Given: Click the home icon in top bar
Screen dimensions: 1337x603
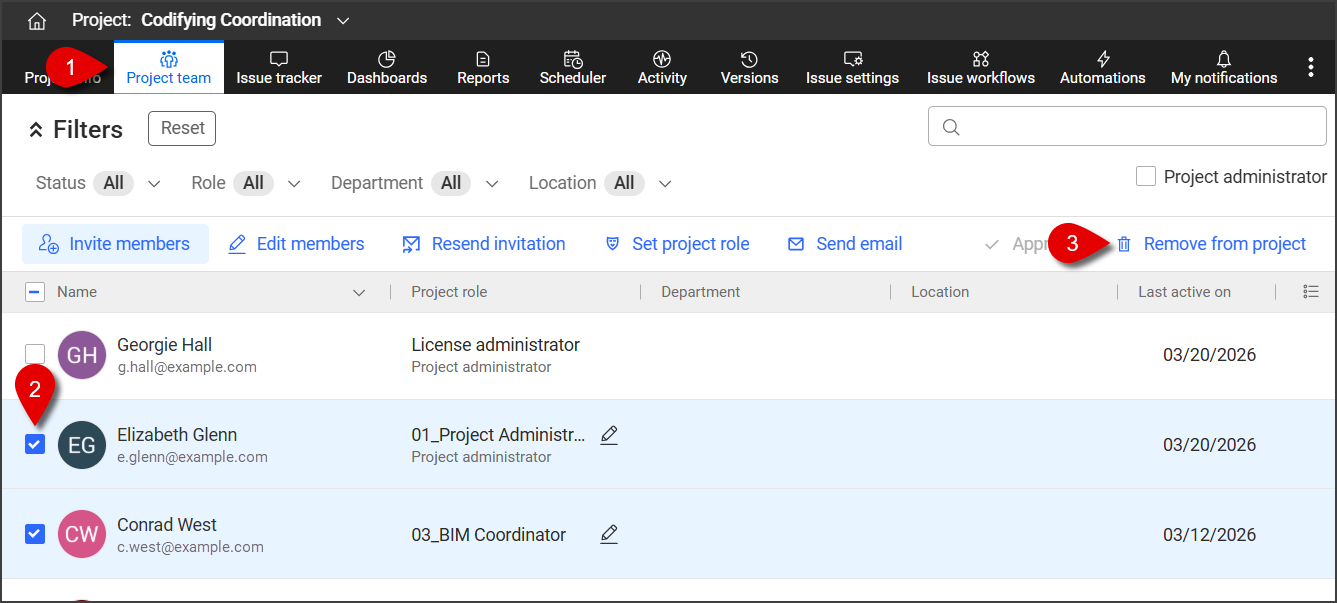Looking at the screenshot, I should tap(37, 21).
